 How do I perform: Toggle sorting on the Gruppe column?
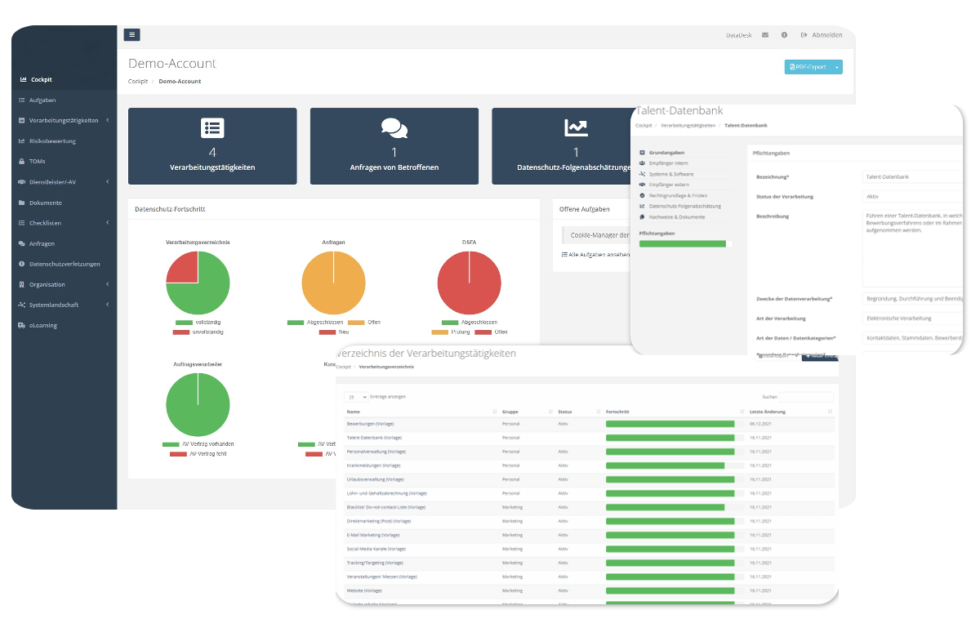tap(512, 410)
